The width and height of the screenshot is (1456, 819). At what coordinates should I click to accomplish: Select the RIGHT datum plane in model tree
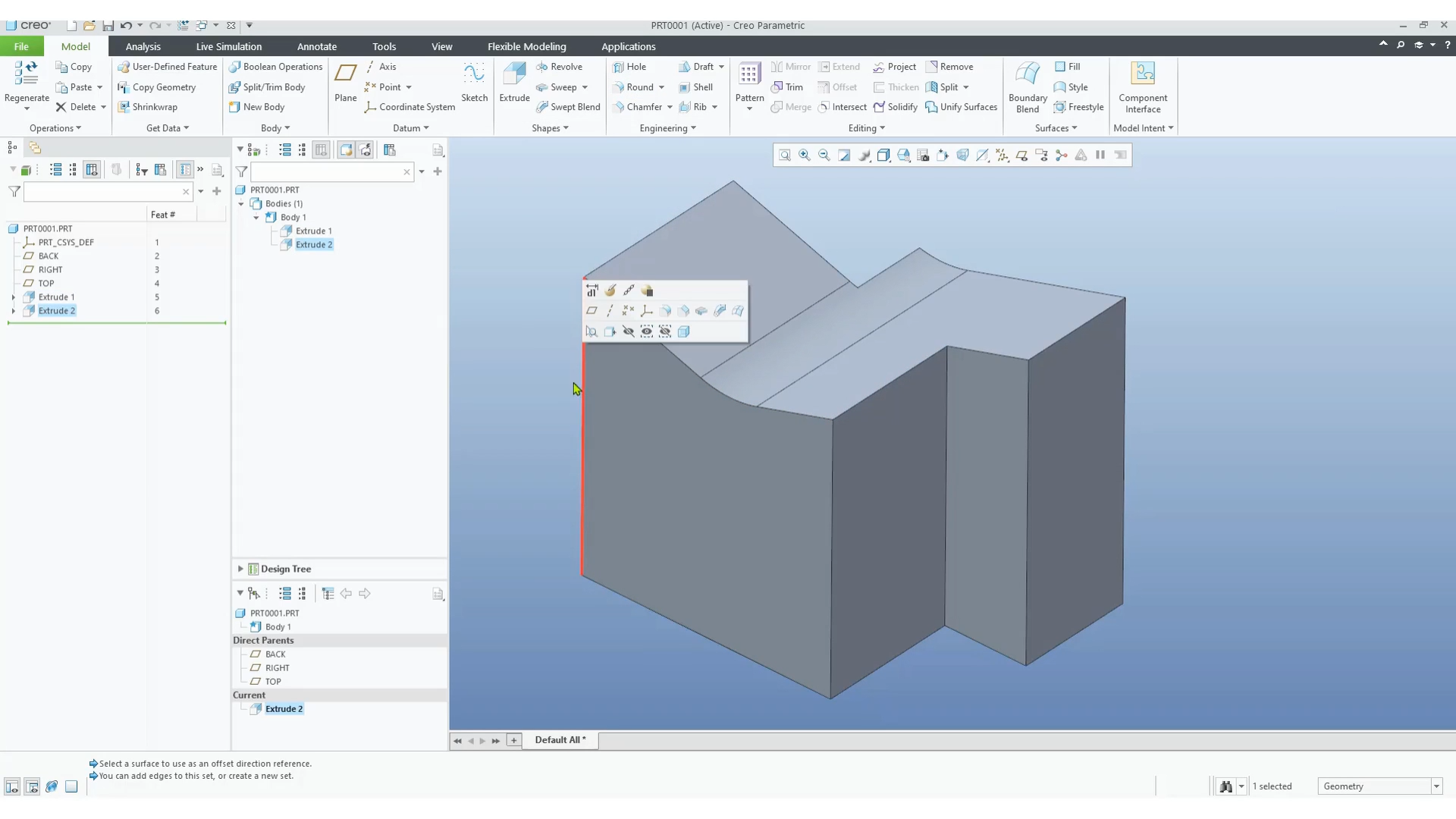click(50, 270)
